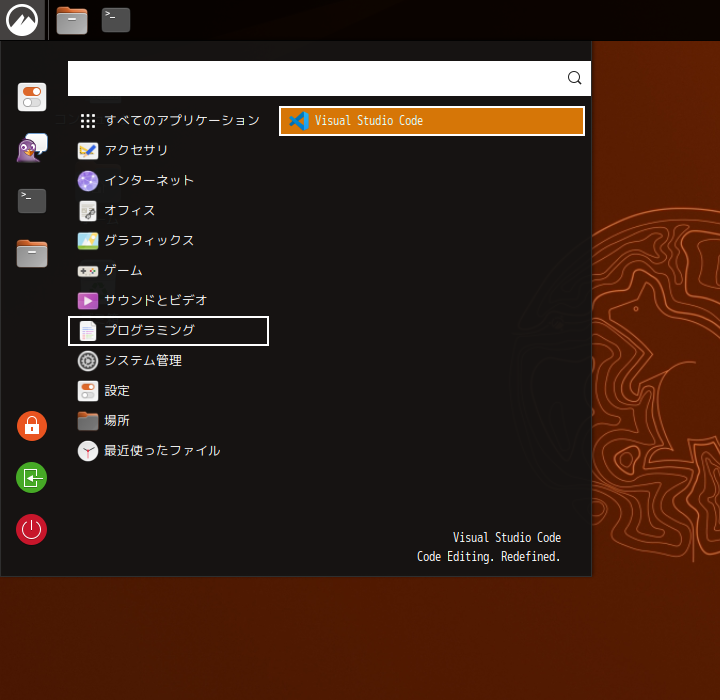Open the file manager from the top panel
720x700 pixels.
click(x=72, y=21)
